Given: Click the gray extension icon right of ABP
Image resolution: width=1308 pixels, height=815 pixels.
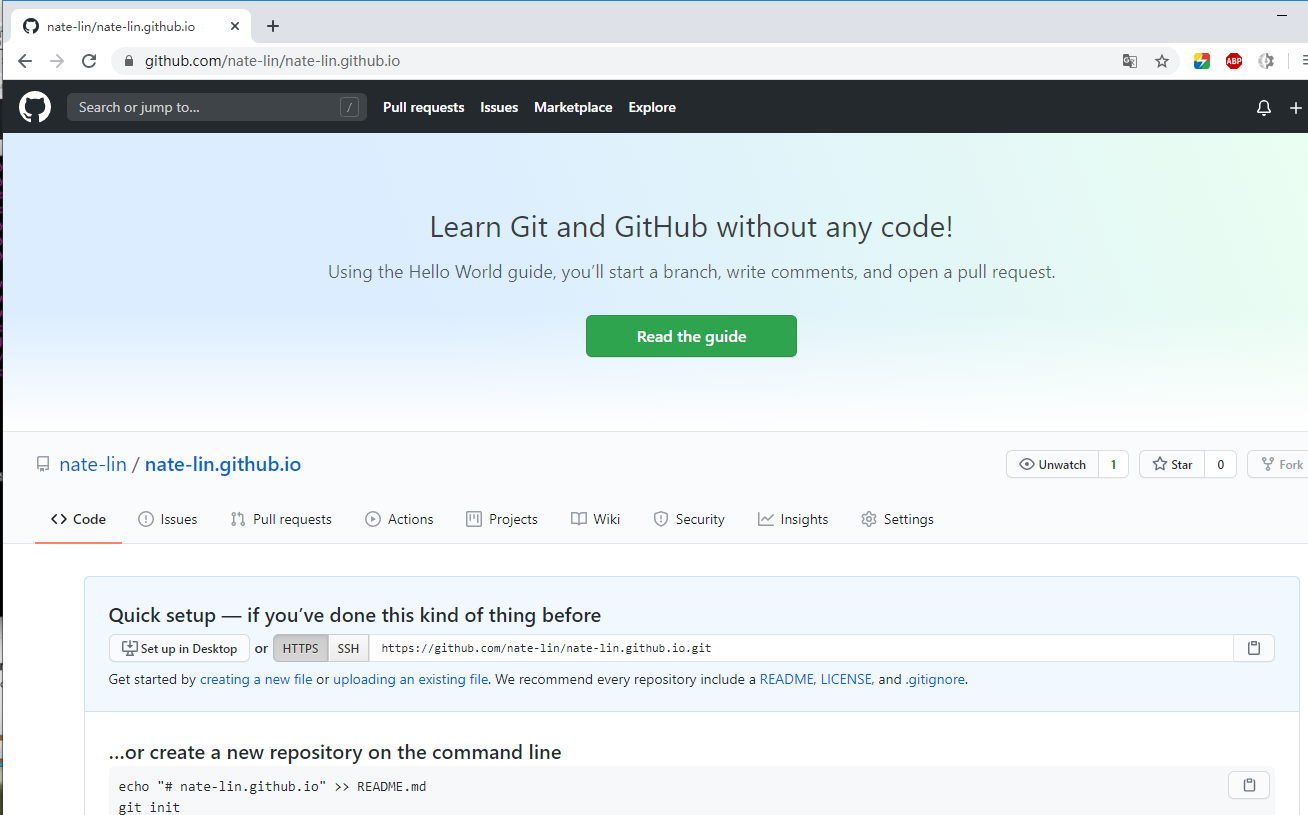Looking at the screenshot, I should tap(1266, 61).
